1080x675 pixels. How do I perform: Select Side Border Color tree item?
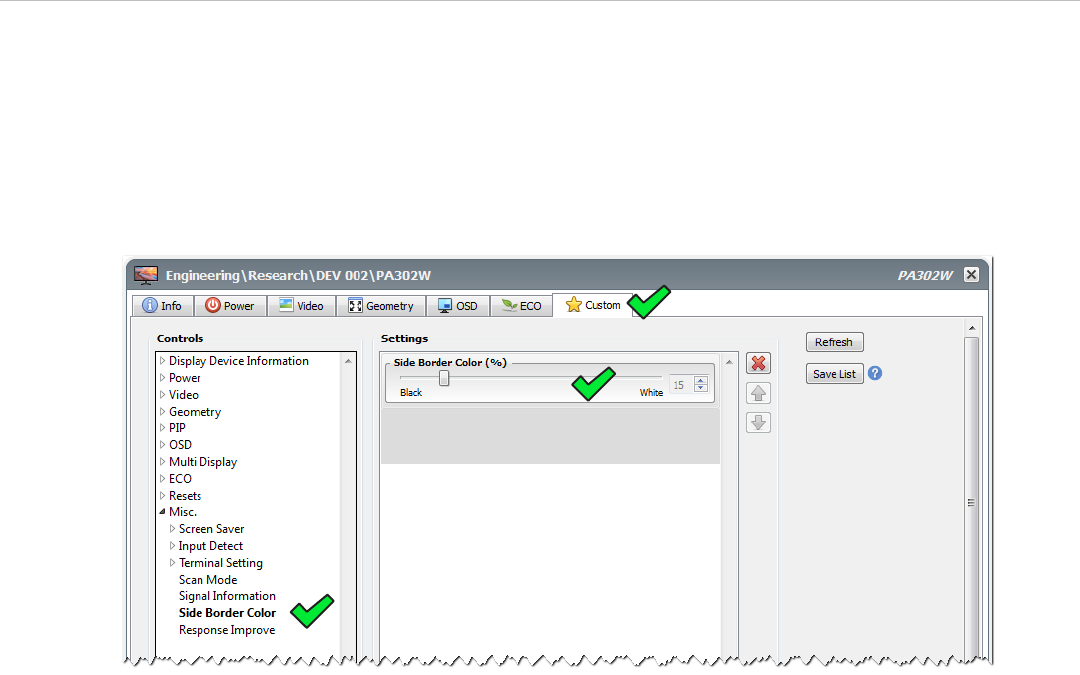(x=227, y=613)
